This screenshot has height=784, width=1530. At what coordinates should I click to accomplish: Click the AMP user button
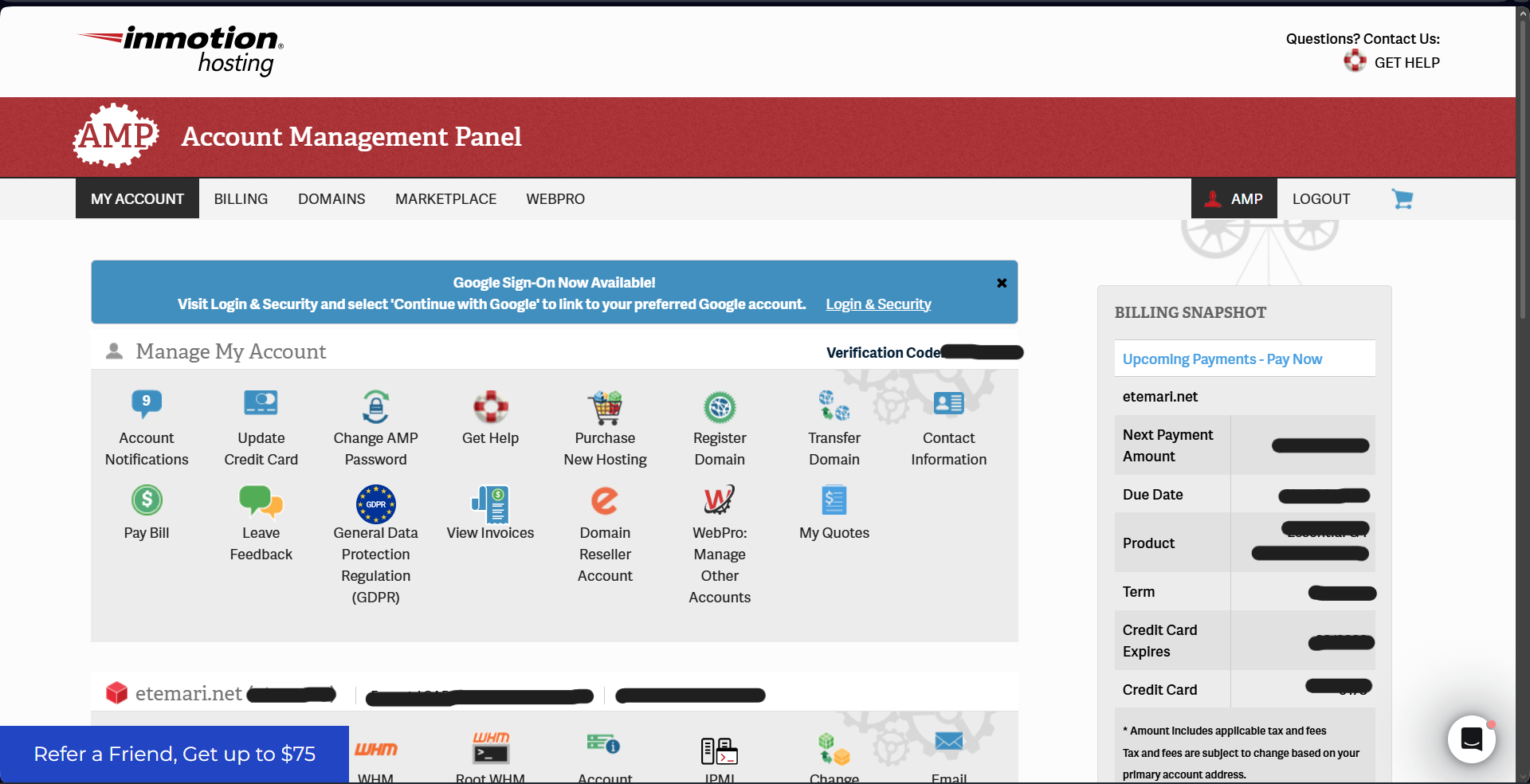1234,198
